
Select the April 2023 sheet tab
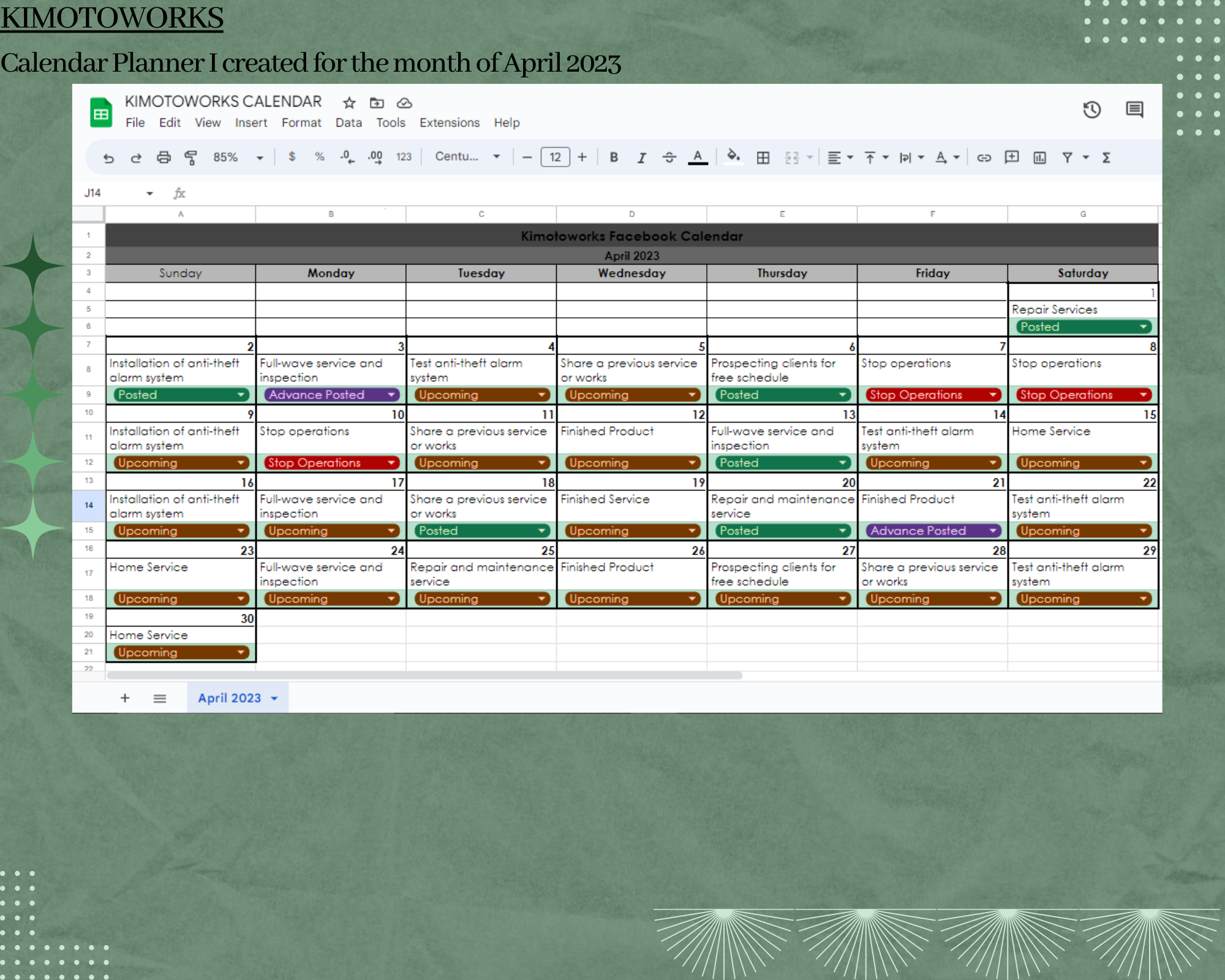click(237, 698)
